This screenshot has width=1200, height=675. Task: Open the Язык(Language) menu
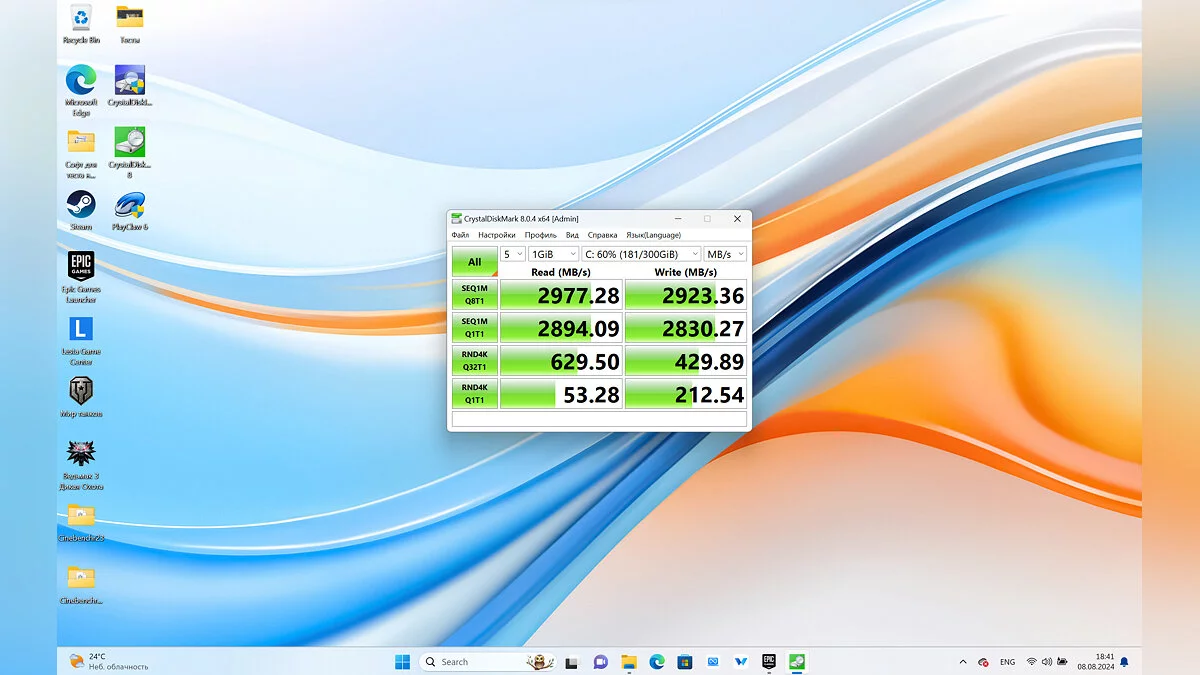click(653, 235)
